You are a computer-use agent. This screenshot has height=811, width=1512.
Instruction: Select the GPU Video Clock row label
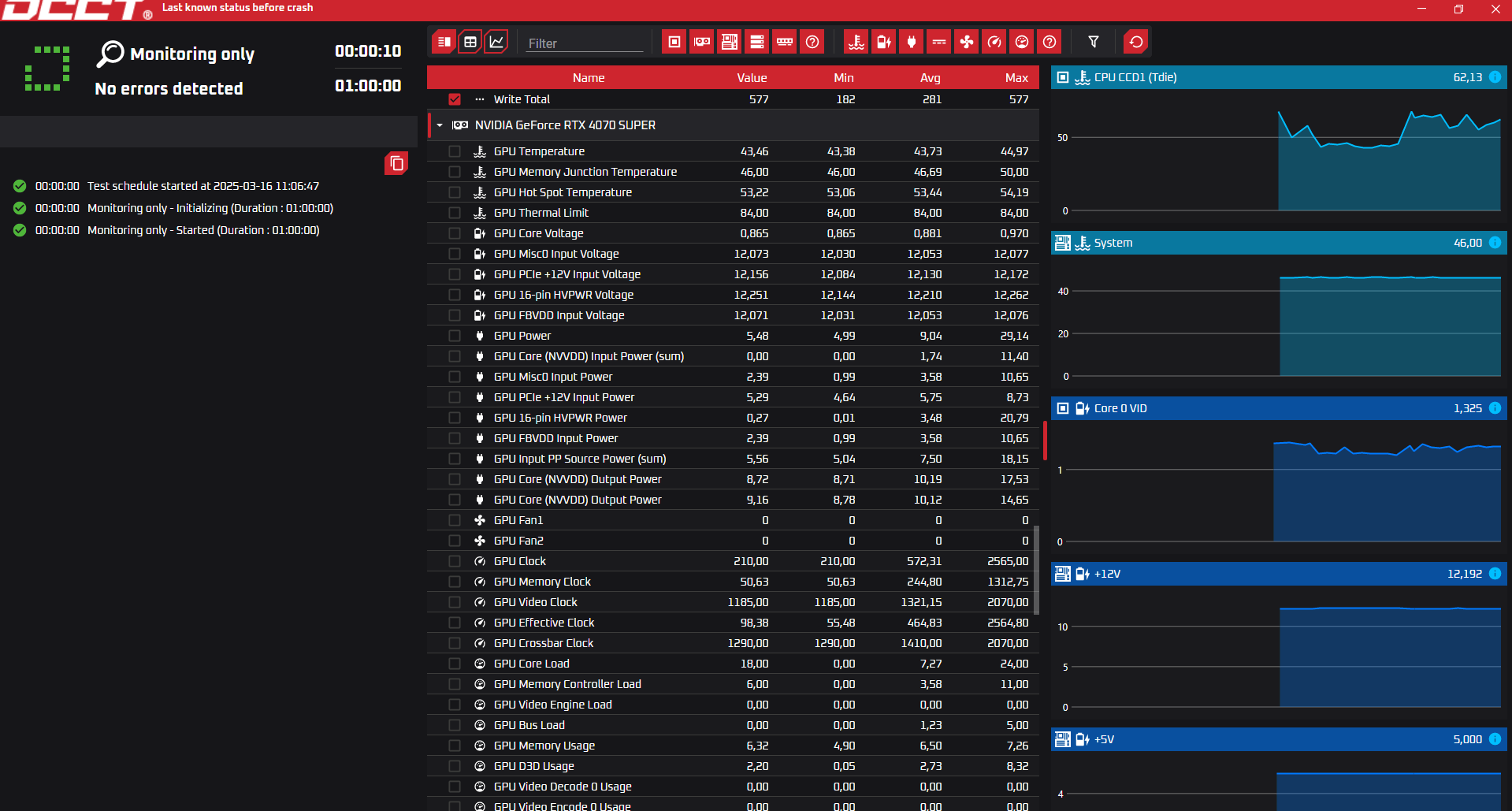pyautogui.click(x=536, y=602)
